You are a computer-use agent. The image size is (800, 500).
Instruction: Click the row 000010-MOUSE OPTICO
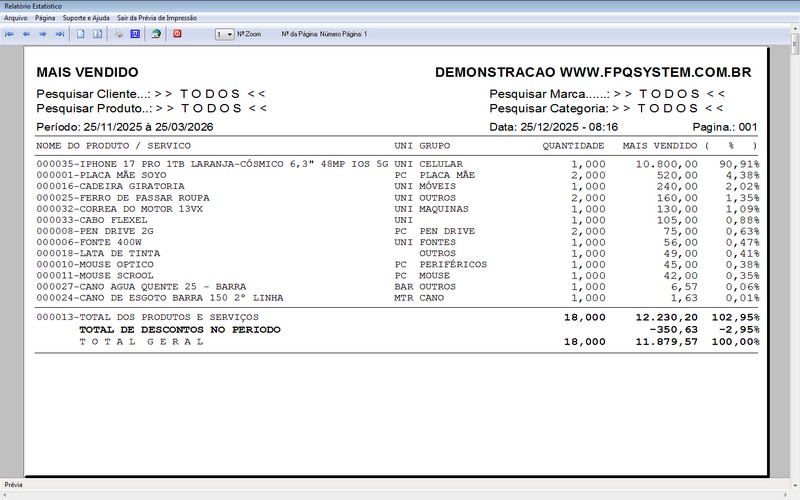click(x=397, y=264)
